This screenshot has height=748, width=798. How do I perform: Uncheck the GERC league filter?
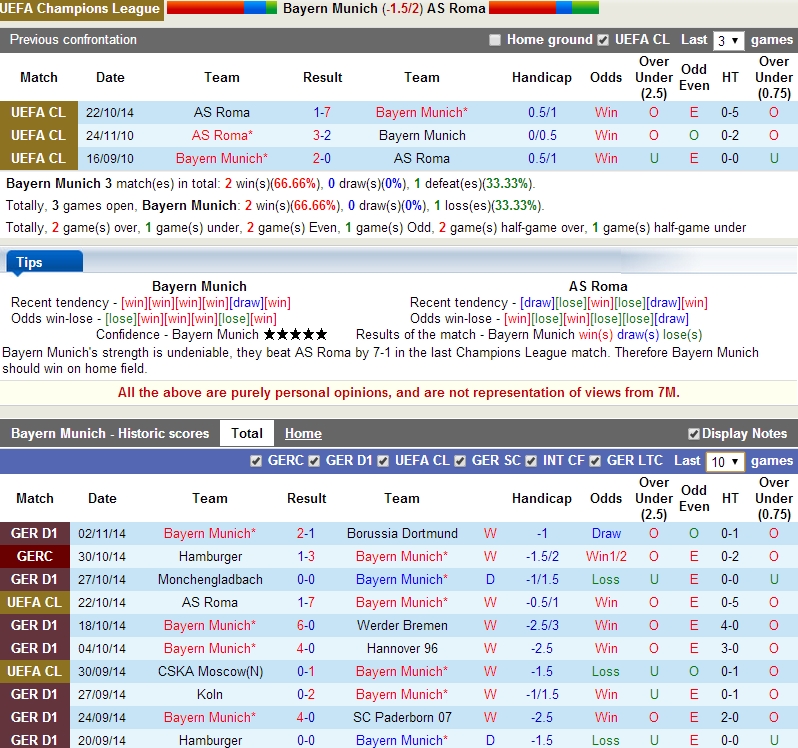click(x=256, y=461)
